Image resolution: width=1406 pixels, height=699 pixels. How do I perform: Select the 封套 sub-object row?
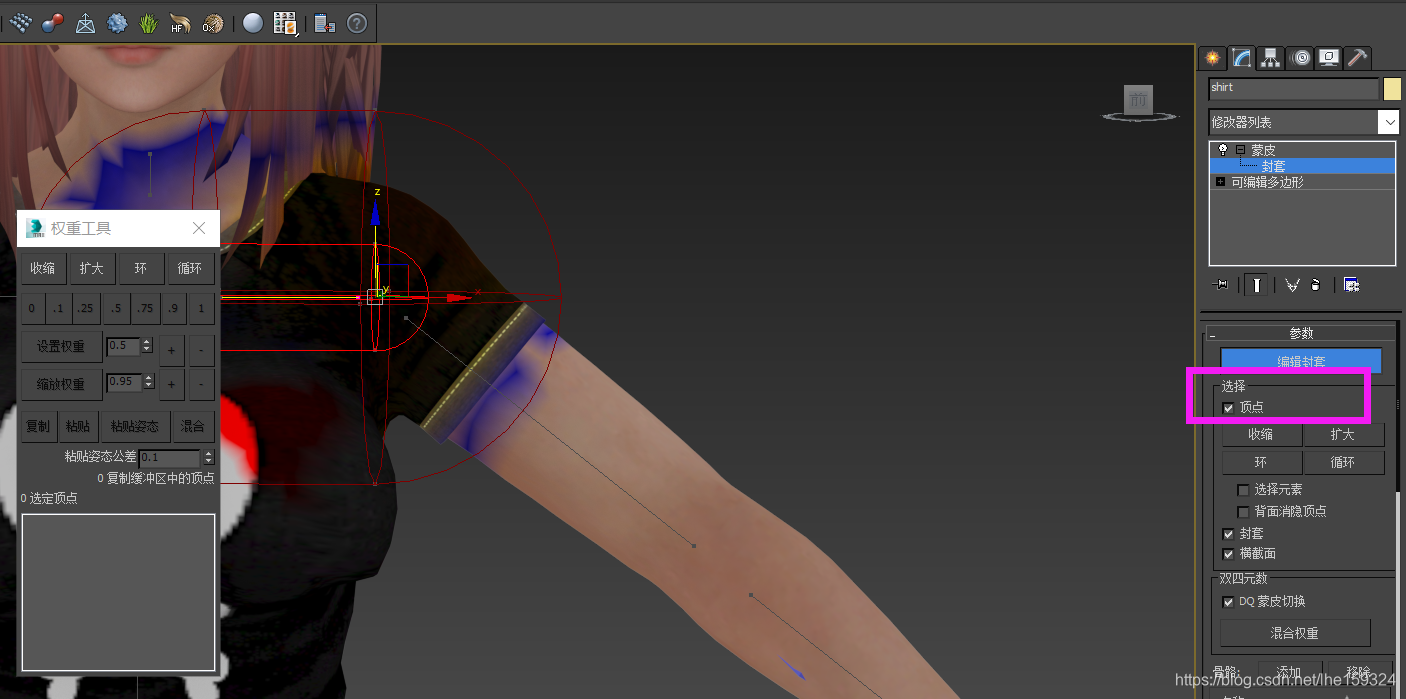pos(1302,166)
